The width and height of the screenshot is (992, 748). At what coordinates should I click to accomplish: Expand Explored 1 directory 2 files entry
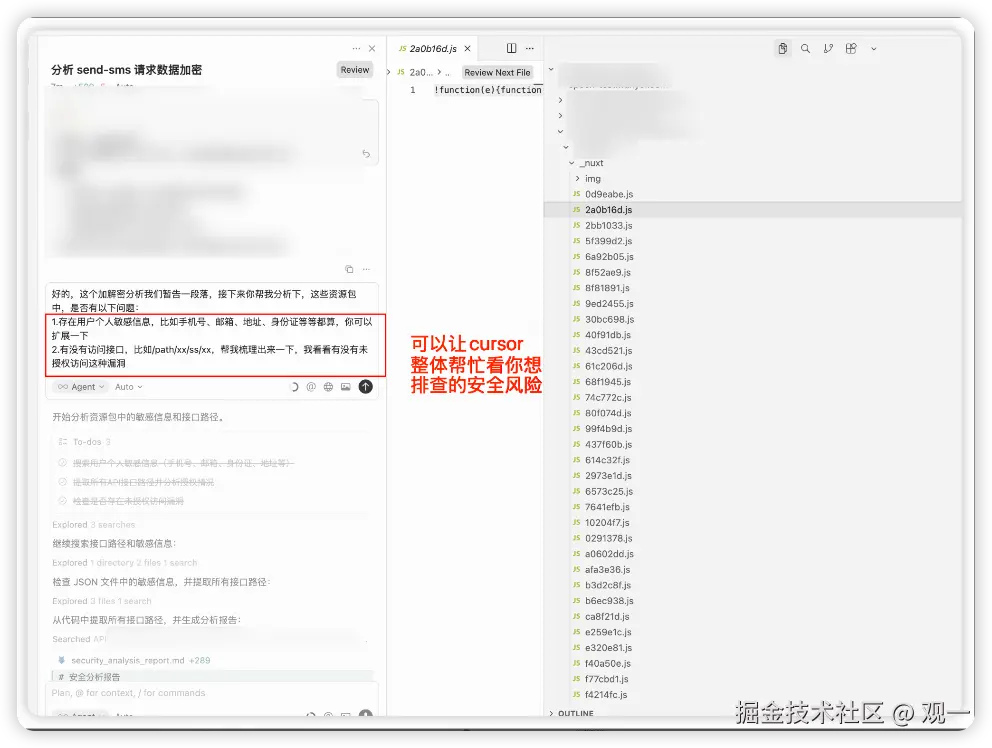tap(125, 563)
